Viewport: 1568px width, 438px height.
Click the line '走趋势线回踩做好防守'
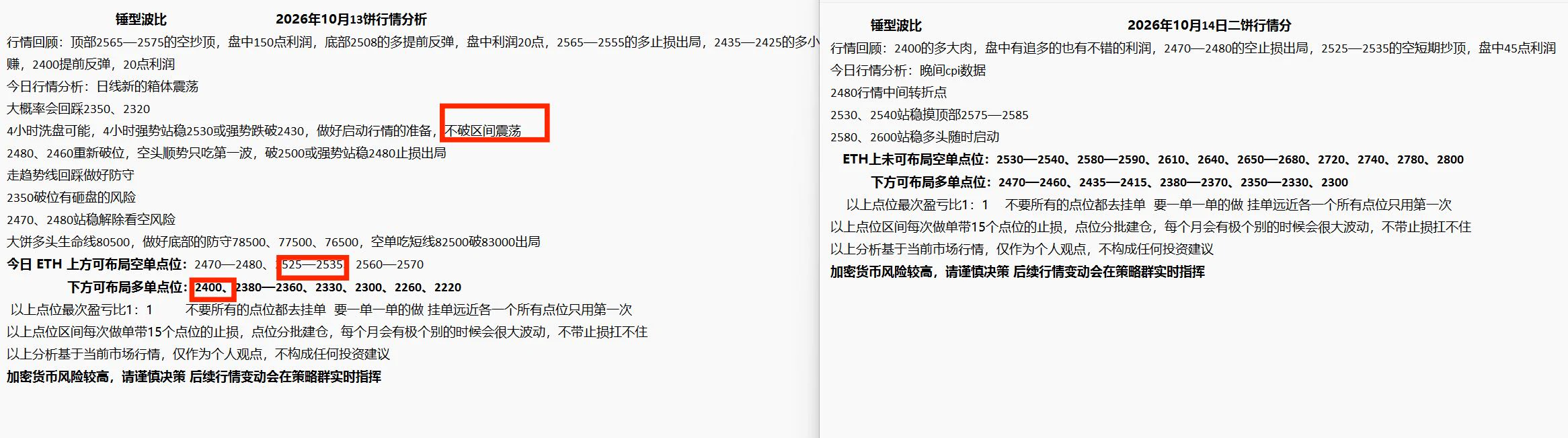click(x=71, y=176)
